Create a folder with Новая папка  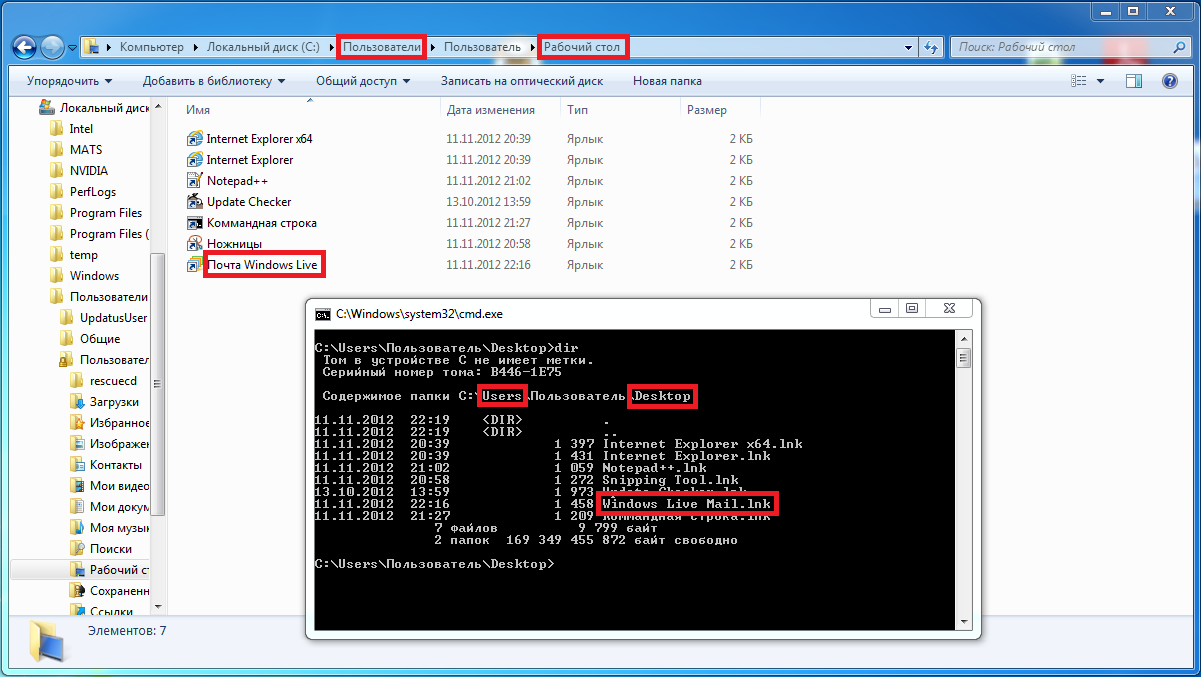667,81
